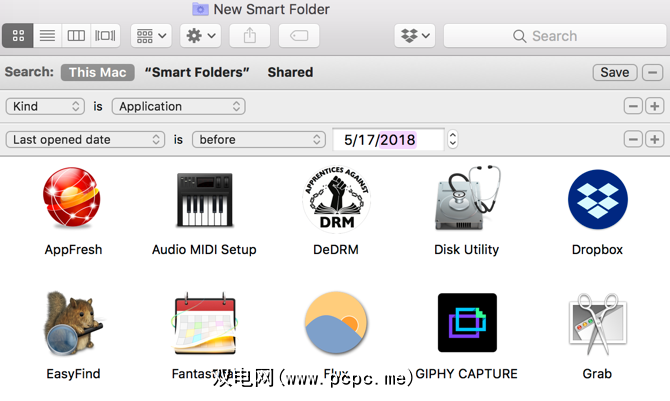Switch to list view
This screenshot has width=670, height=401.
point(47,35)
